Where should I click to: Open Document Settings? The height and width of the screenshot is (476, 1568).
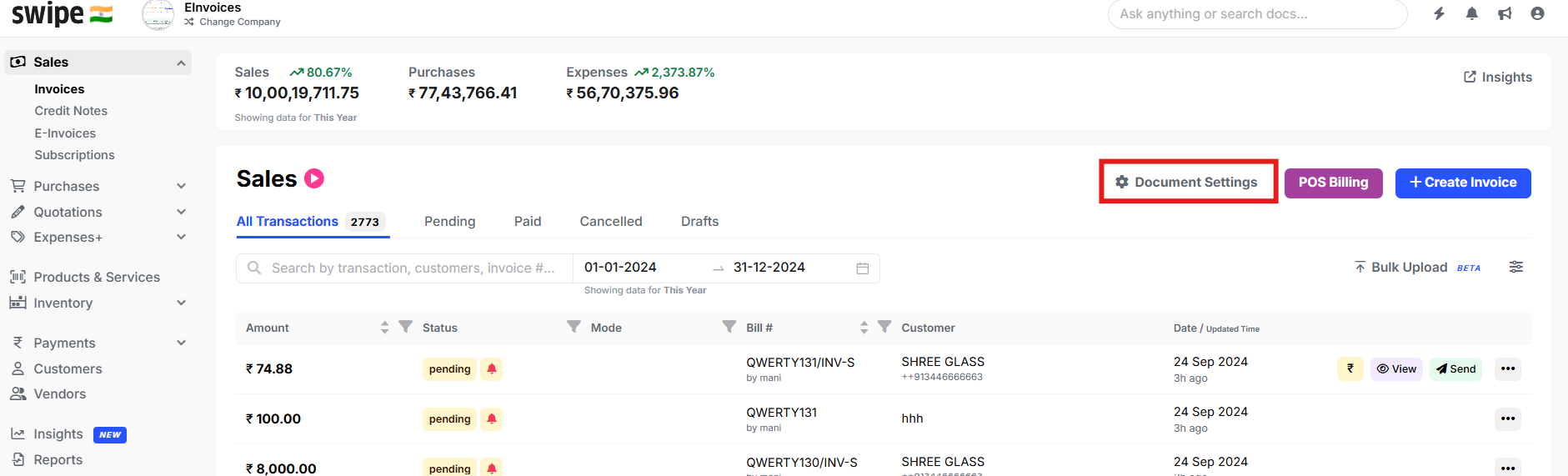(1188, 183)
